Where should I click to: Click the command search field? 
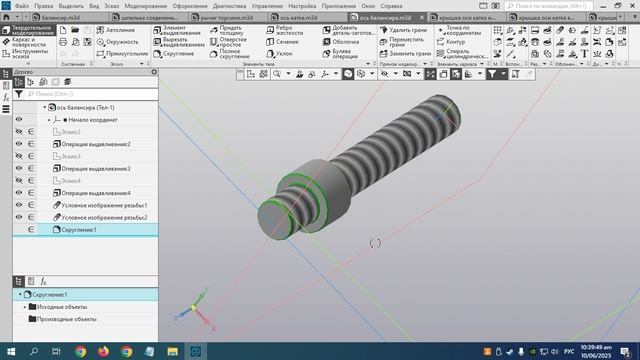coord(549,6)
